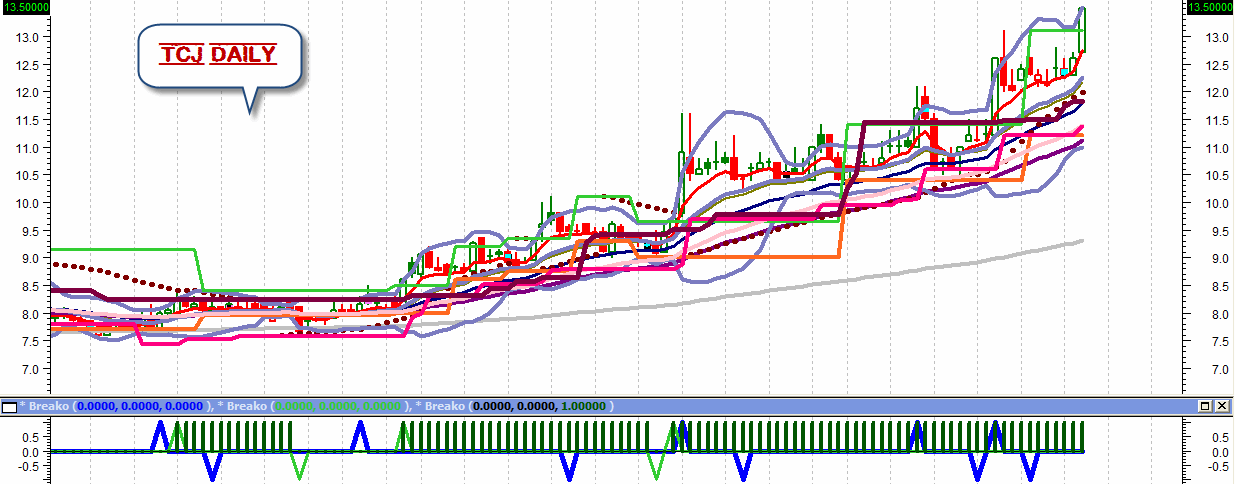
Task: Select the third Breako label ending 1.00000
Action: tap(516, 407)
